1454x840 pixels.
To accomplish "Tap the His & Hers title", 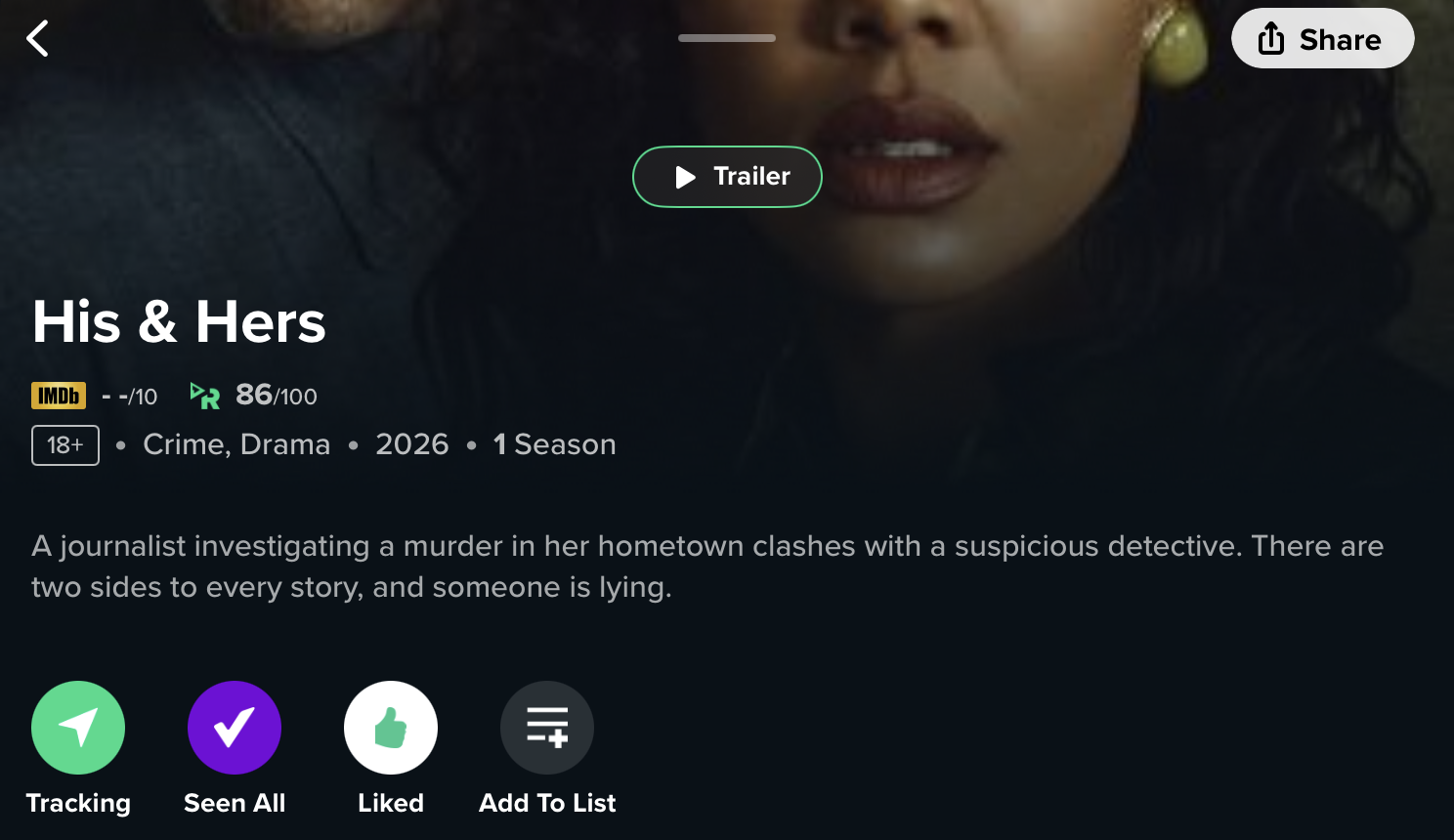I will click(x=179, y=321).
